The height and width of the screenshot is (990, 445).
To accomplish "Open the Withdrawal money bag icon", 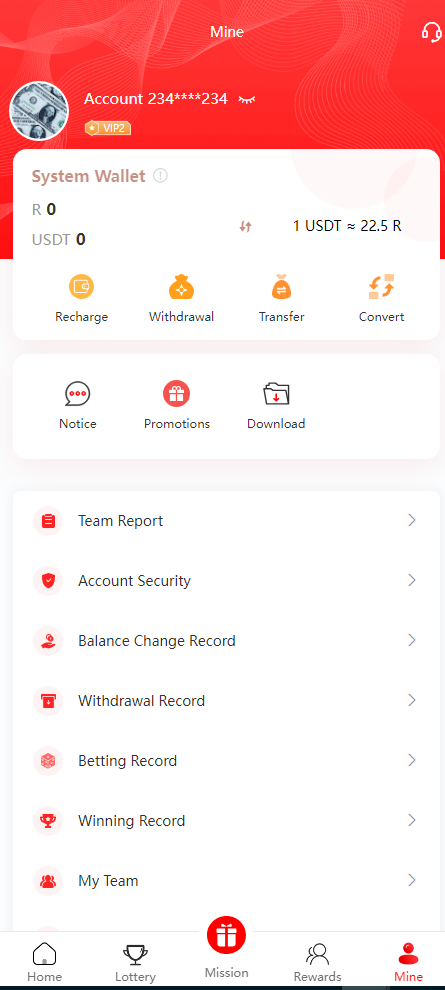I will click(x=181, y=287).
